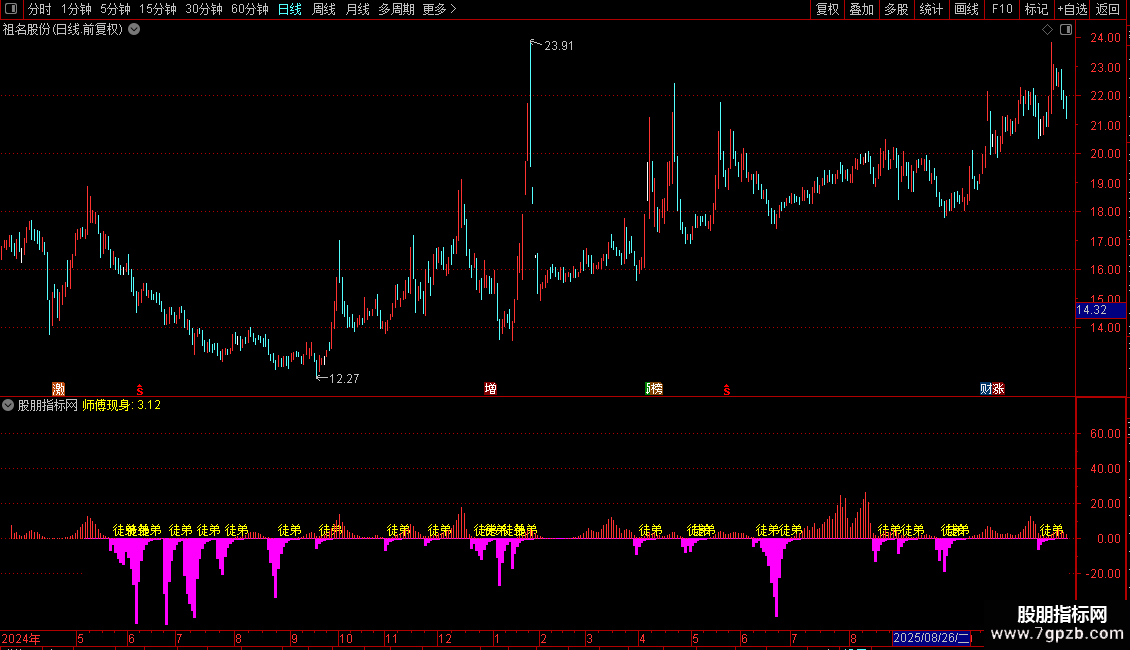Click the 标记 mark button

click(1036, 9)
